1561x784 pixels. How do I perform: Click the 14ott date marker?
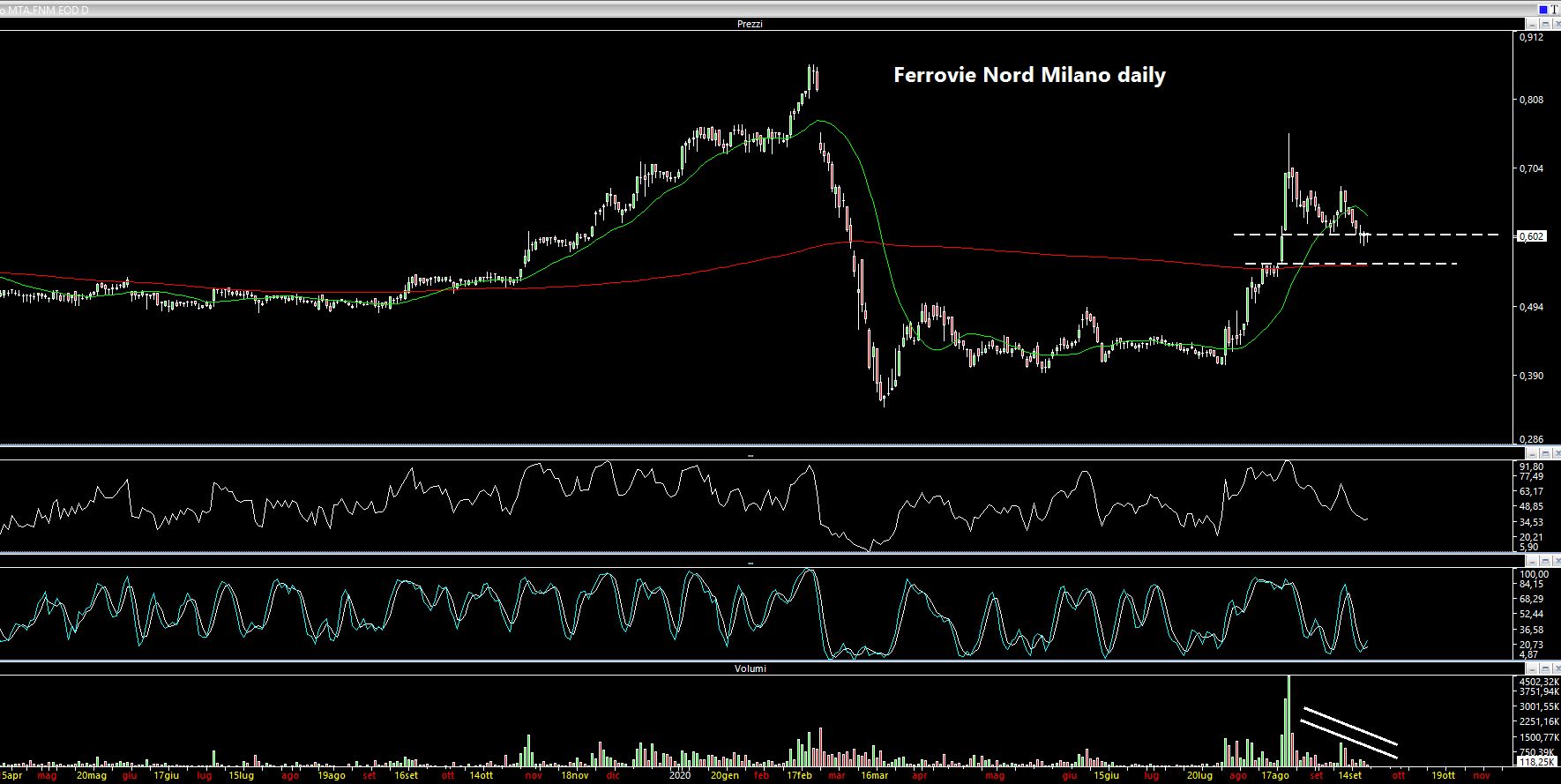click(x=481, y=776)
